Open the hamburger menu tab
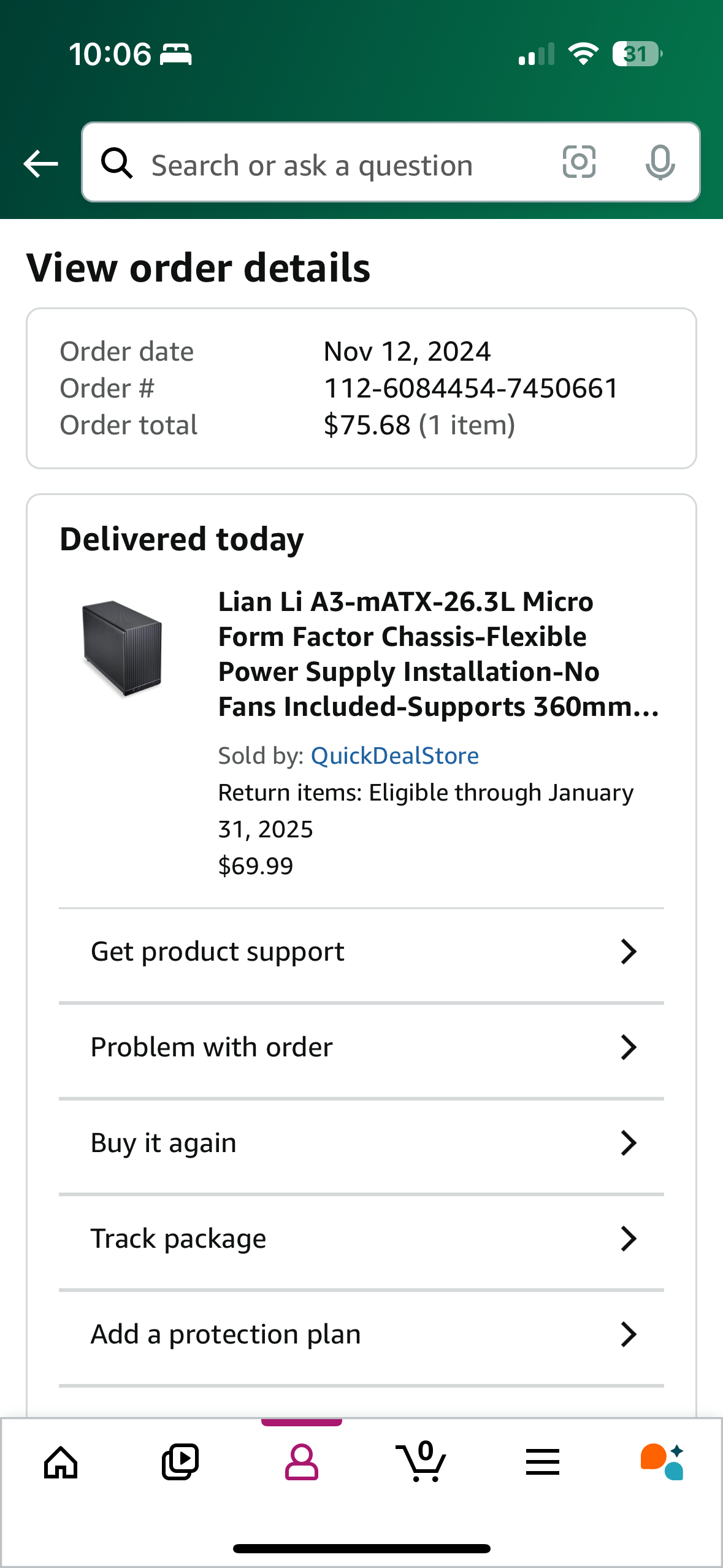This screenshot has height=1568, width=723. coord(542,1462)
